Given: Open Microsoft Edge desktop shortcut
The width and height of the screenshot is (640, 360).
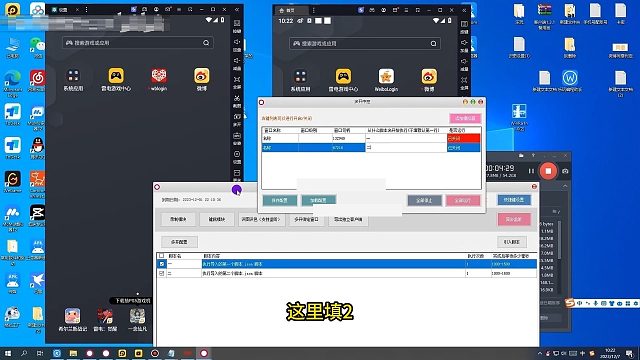Looking at the screenshot, I should click(12, 78).
